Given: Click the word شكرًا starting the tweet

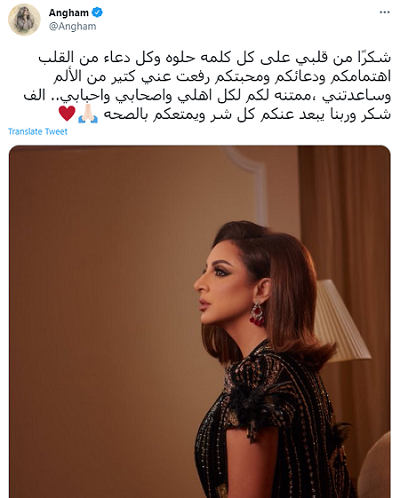Looking at the screenshot, I should tap(374, 57).
